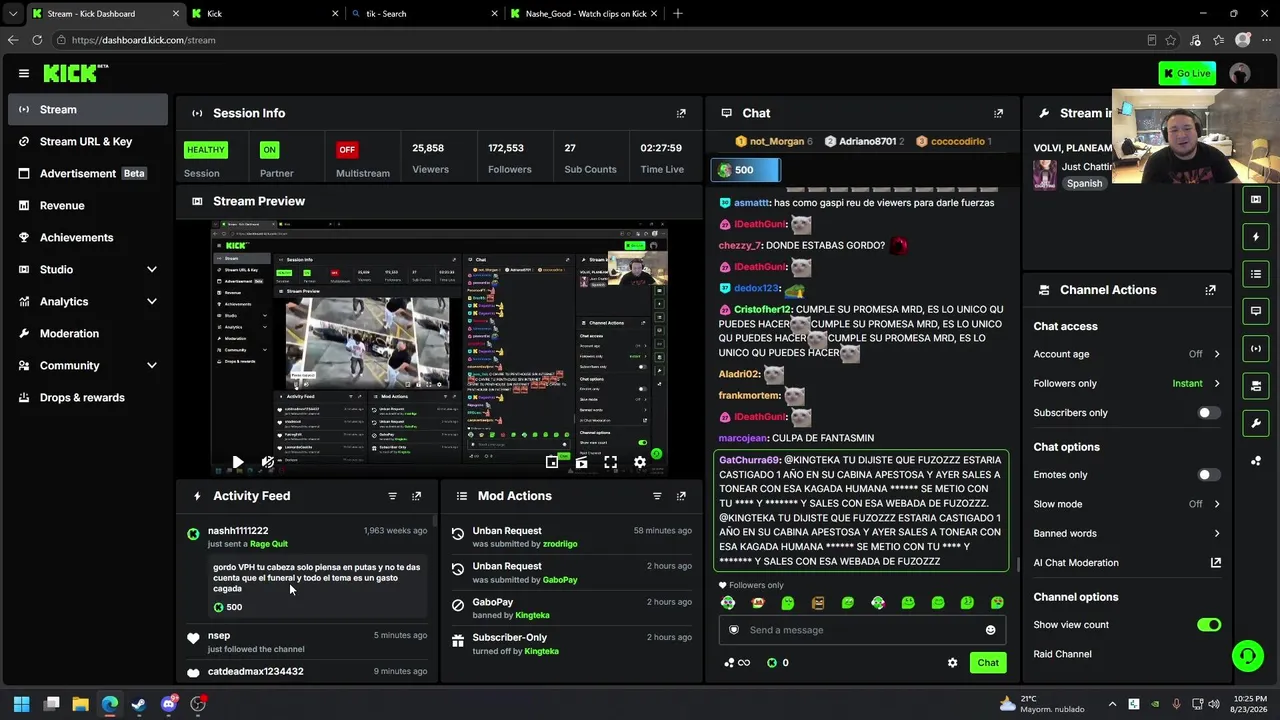Open Slow mode options
The height and width of the screenshot is (720, 1280).
1127,504
